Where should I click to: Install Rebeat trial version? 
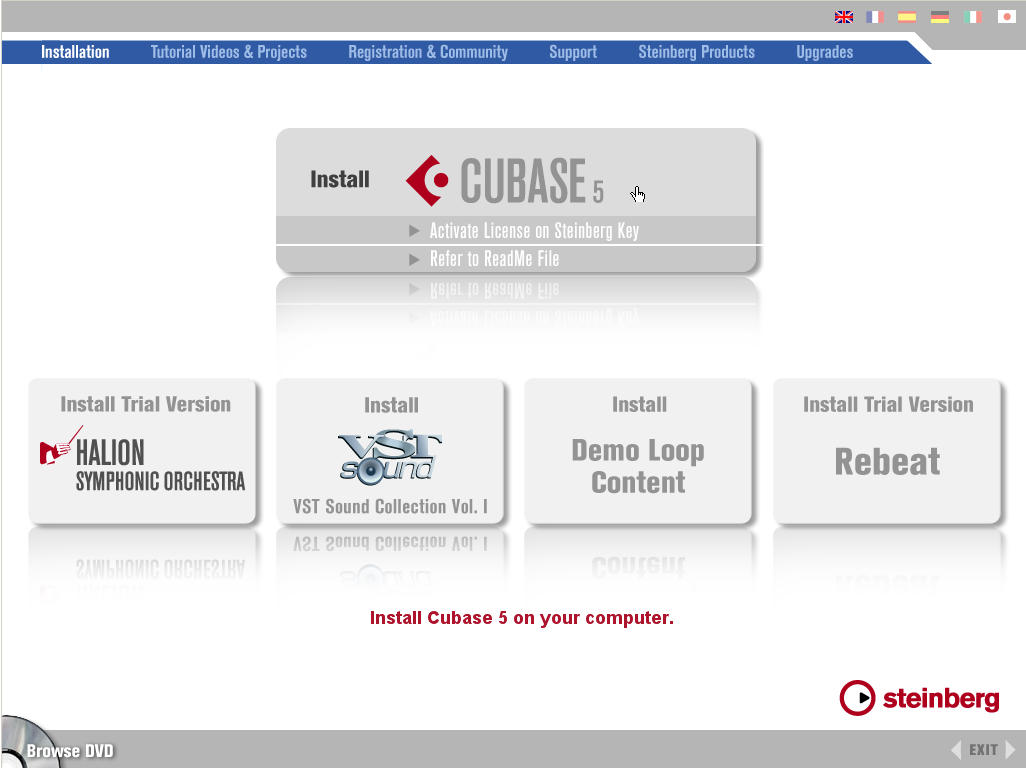[x=887, y=451]
